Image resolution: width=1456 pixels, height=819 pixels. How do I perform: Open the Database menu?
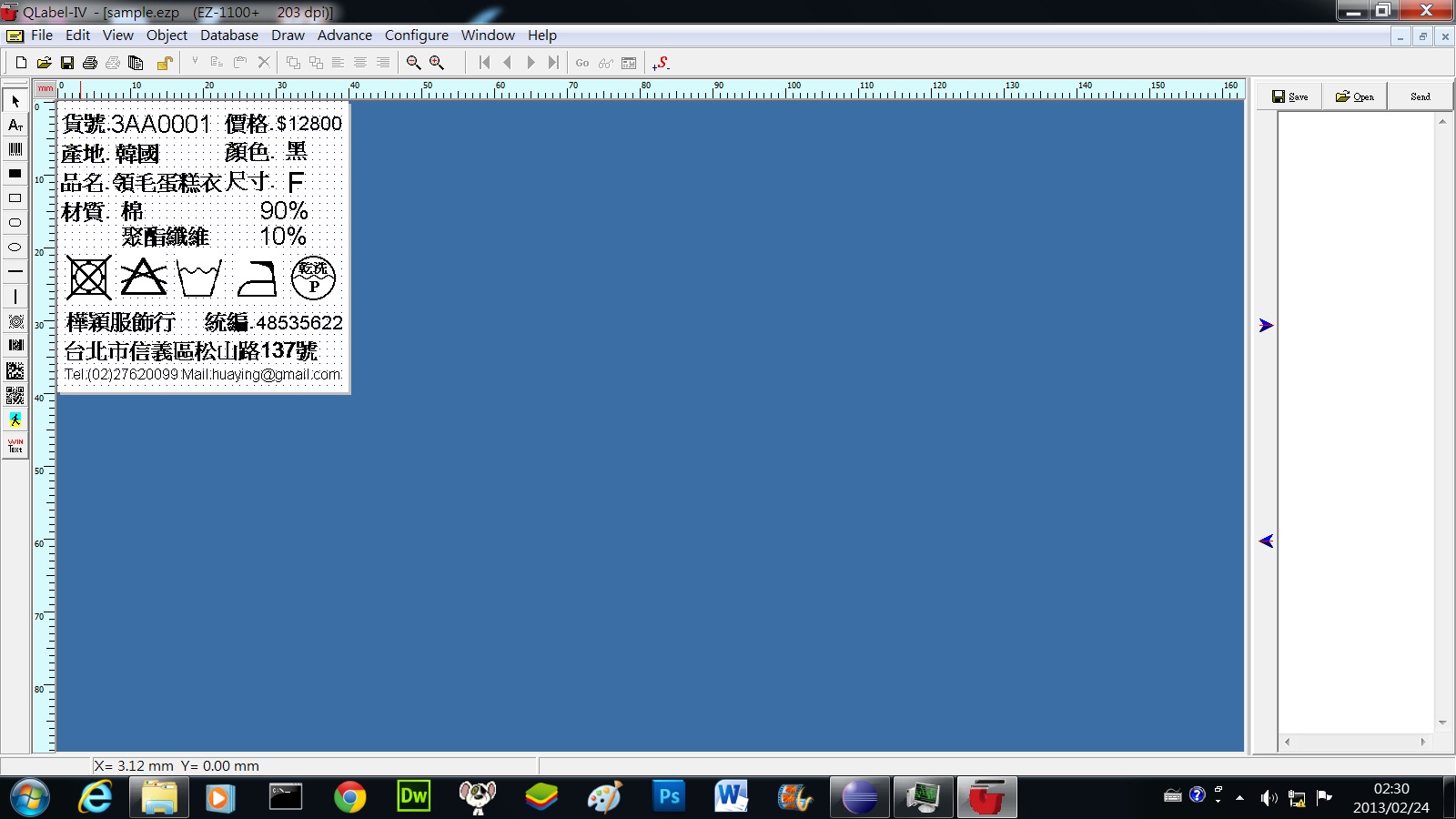(x=228, y=35)
